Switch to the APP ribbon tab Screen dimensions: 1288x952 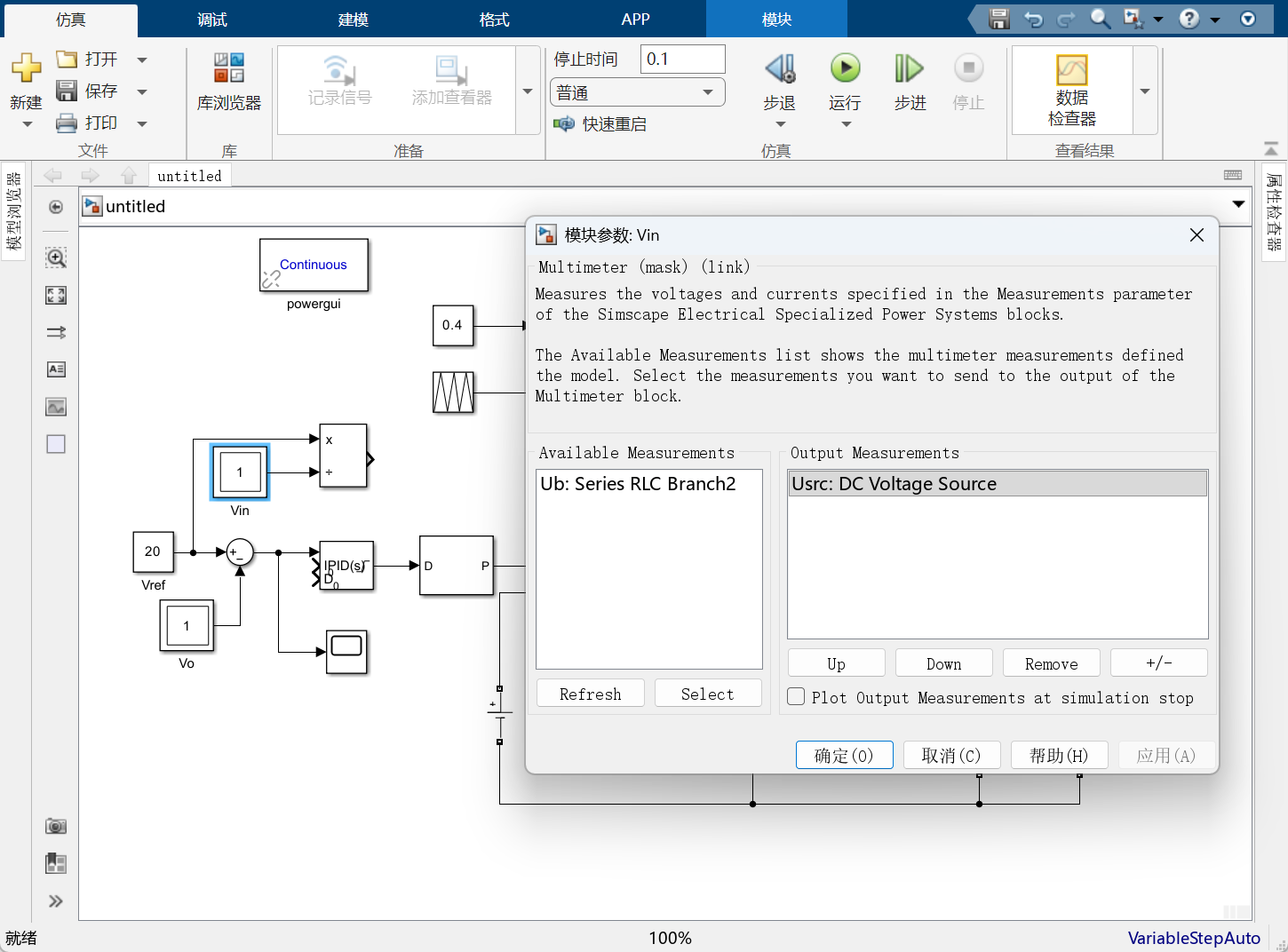tap(636, 20)
